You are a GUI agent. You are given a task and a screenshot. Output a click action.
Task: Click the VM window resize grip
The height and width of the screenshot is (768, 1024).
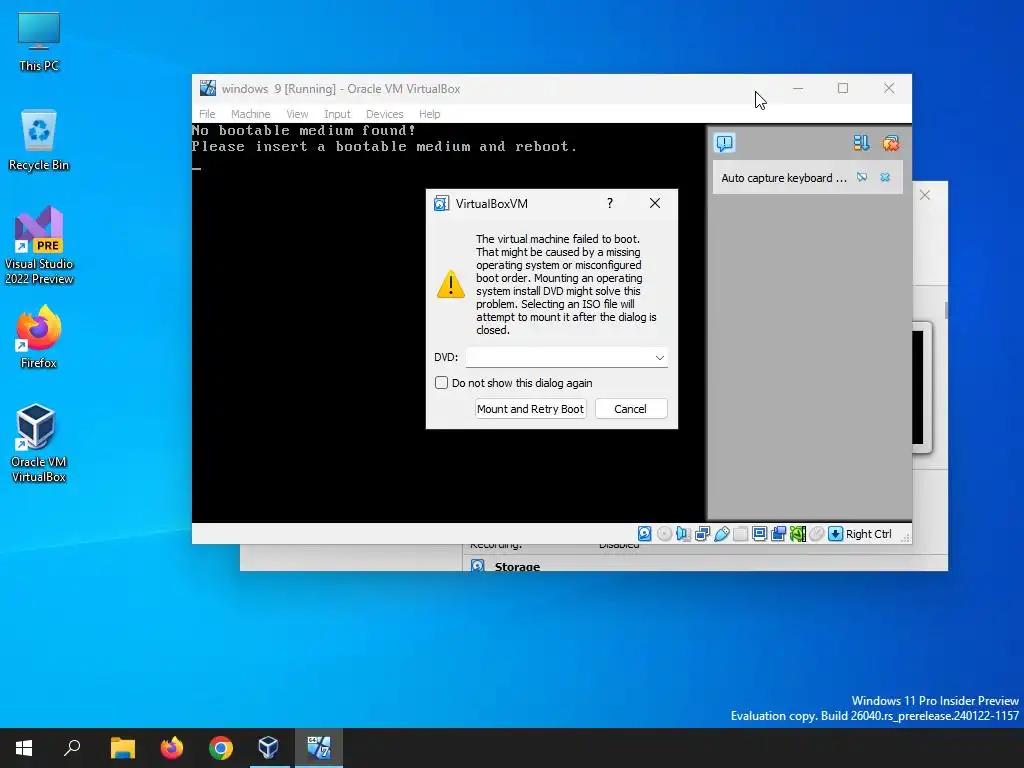pos(905,537)
